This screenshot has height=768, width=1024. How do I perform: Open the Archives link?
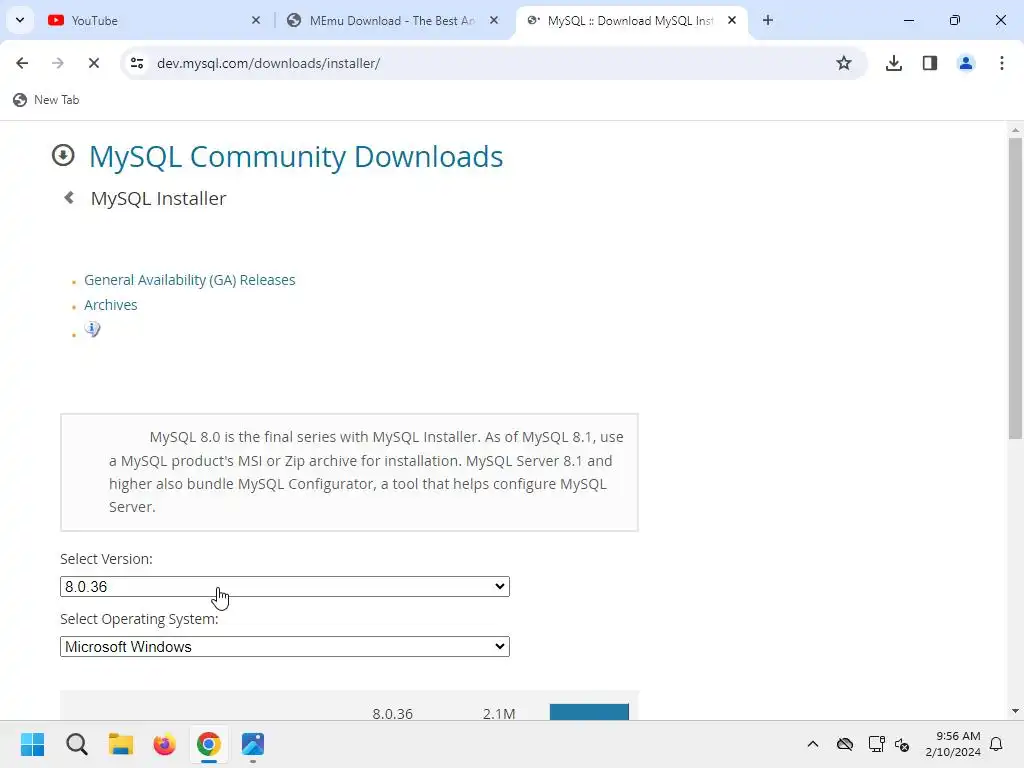[110, 305]
